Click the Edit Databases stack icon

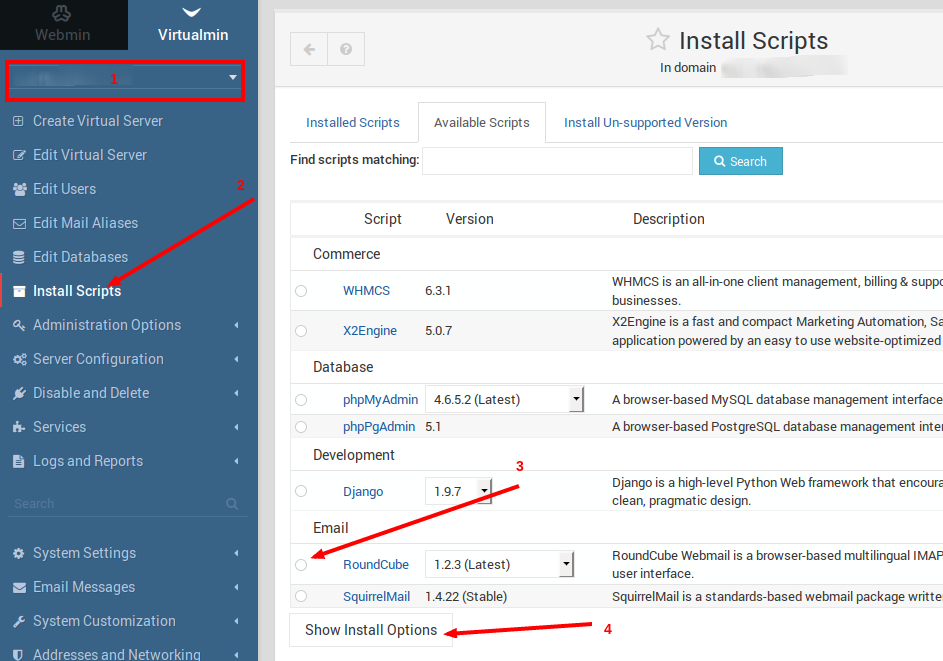coord(19,257)
